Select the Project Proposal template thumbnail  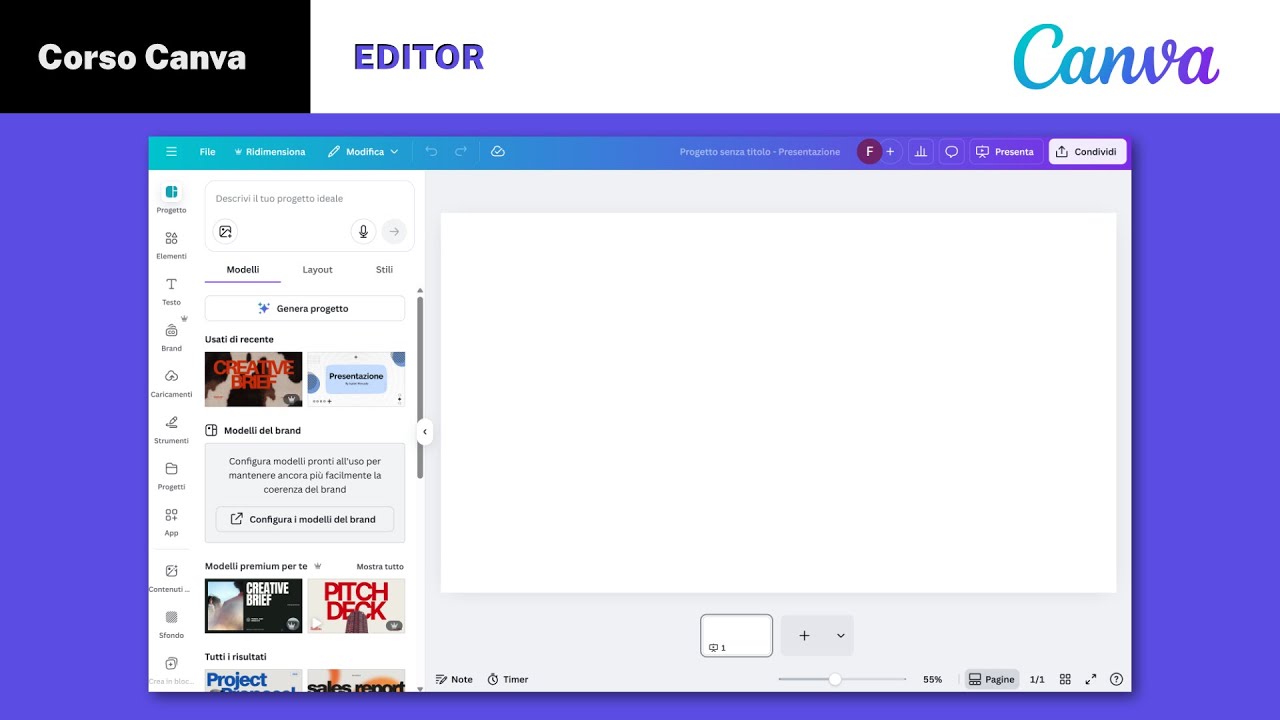[254, 681]
